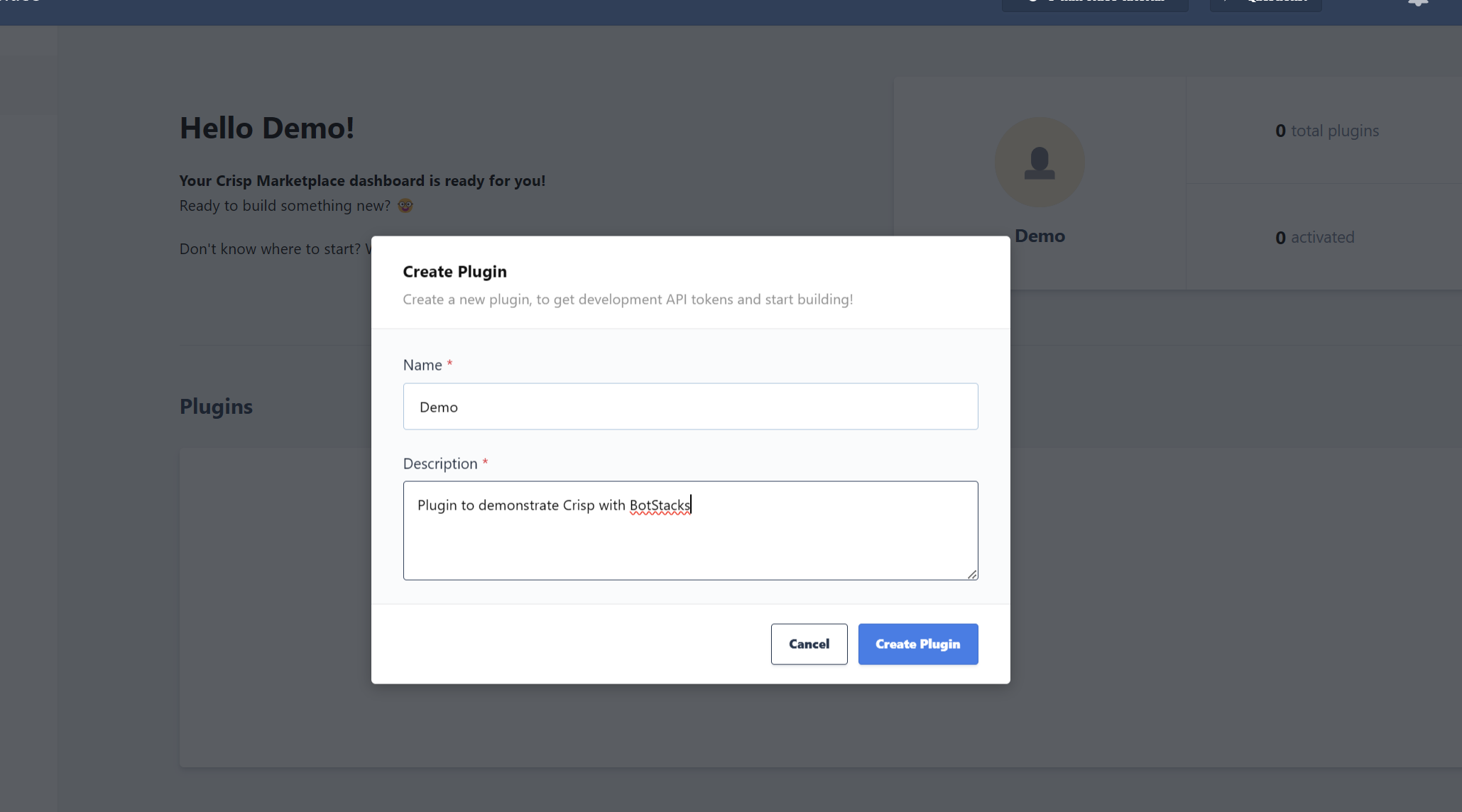1462x812 pixels.
Task: Click the '0 activated' counter
Action: coord(1314,237)
